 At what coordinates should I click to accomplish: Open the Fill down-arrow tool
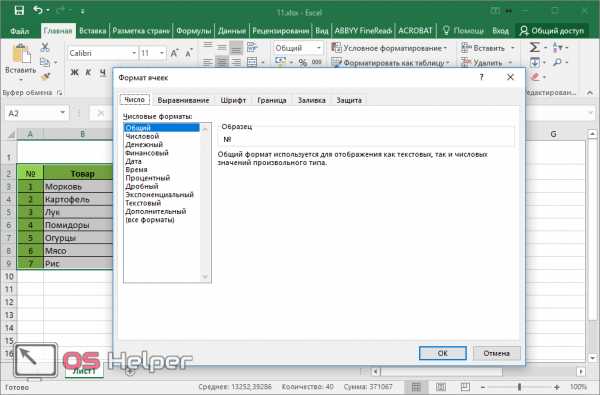(x=535, y=62)
